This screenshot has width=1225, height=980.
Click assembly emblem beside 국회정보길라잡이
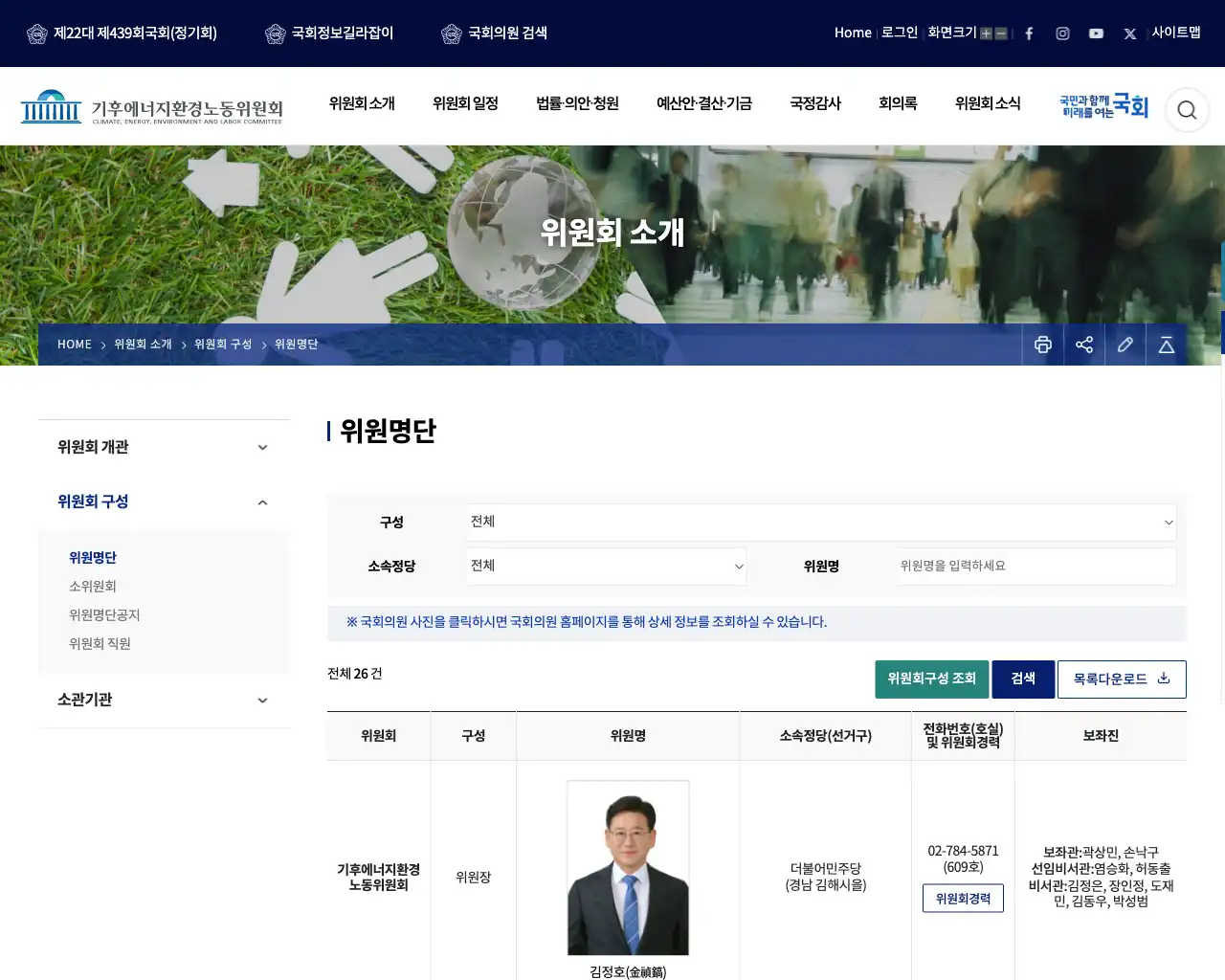click(x=275, y=34)
